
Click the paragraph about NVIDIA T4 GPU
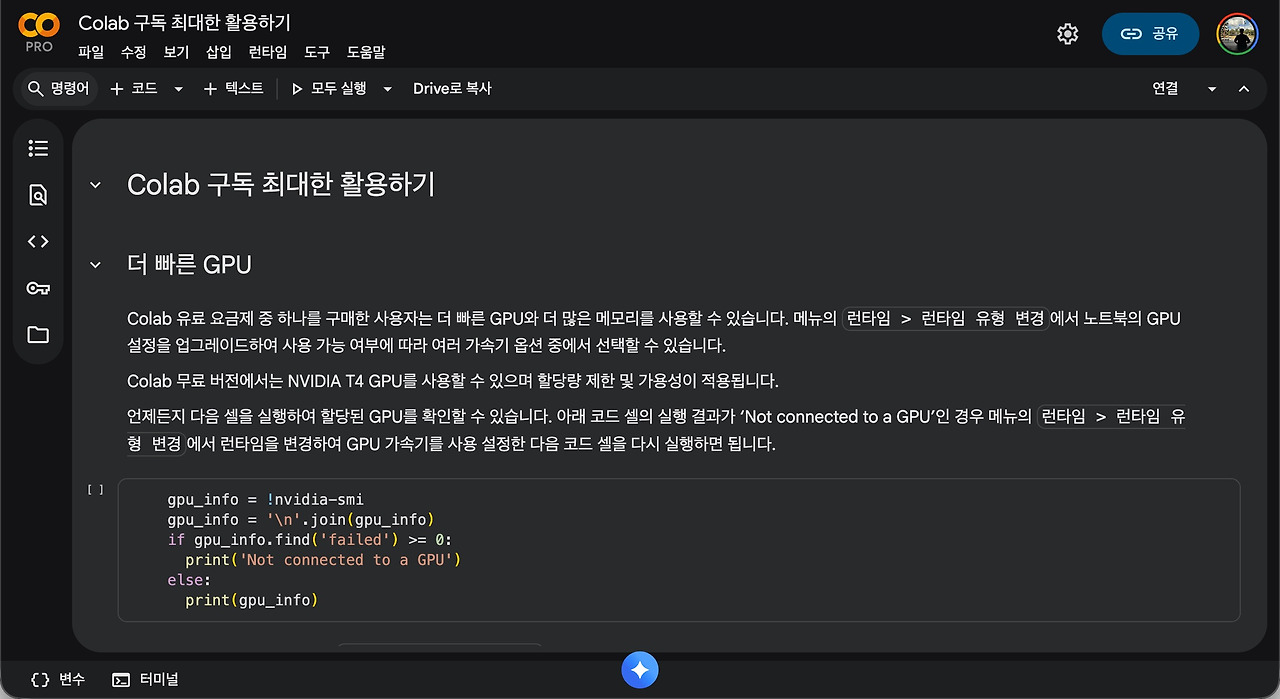coord(453,381)
